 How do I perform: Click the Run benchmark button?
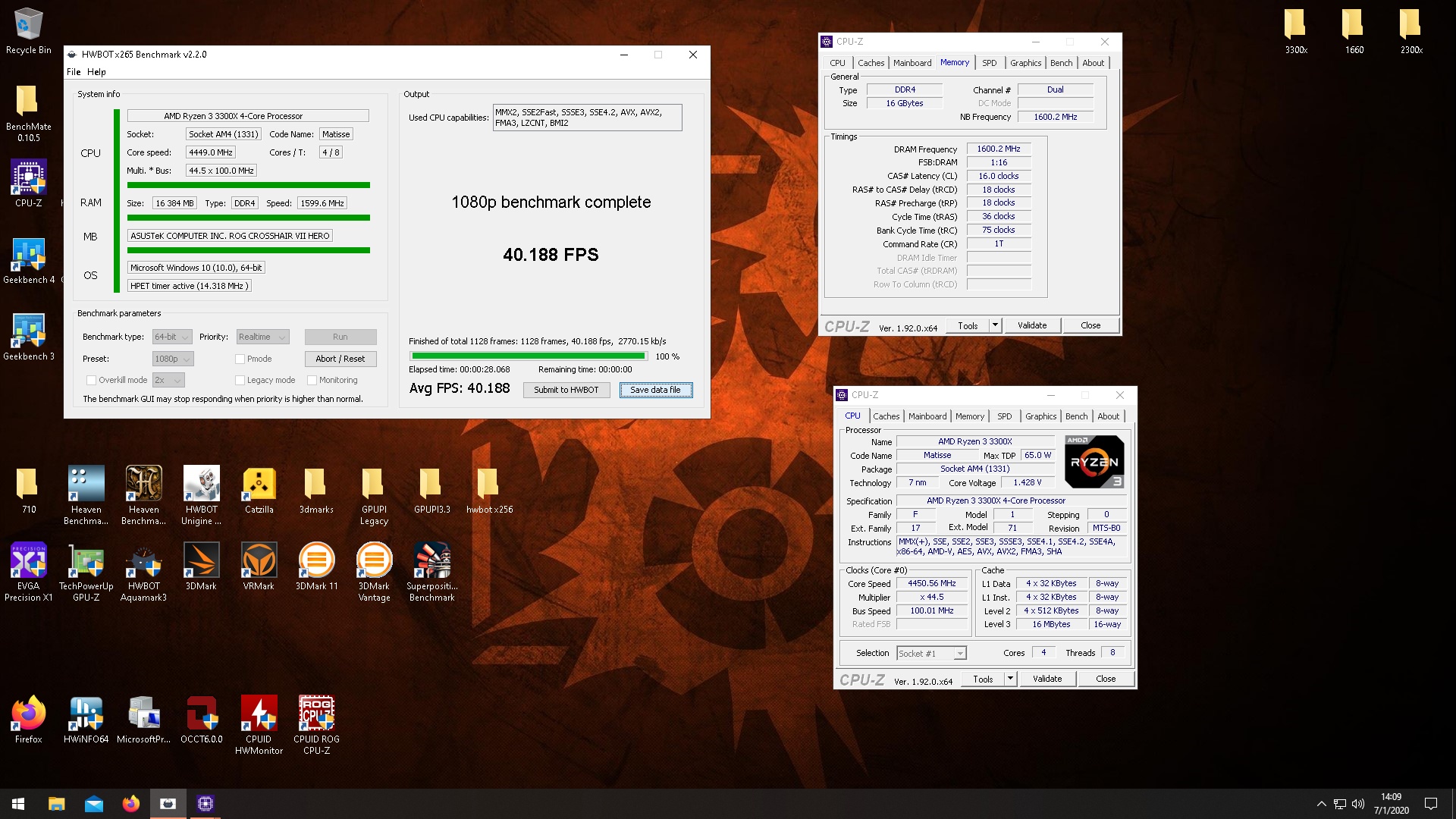340,337
